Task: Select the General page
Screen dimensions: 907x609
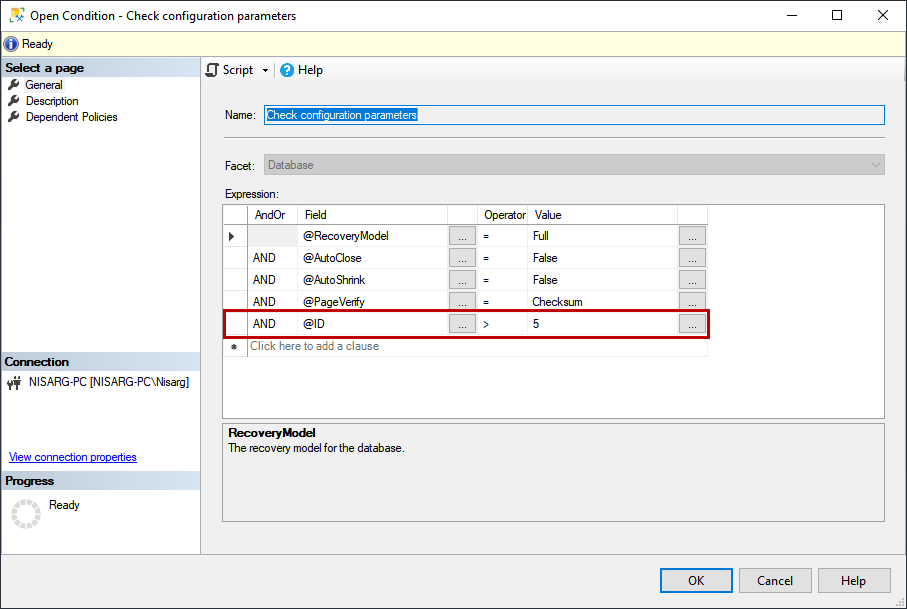Action: point(44,85)
